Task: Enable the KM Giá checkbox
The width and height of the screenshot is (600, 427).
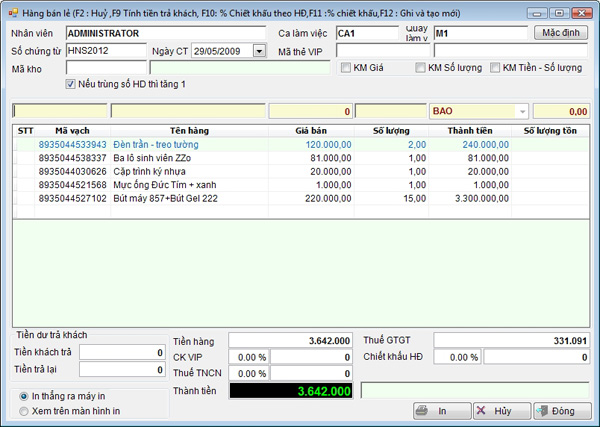Action: [346, 68]
